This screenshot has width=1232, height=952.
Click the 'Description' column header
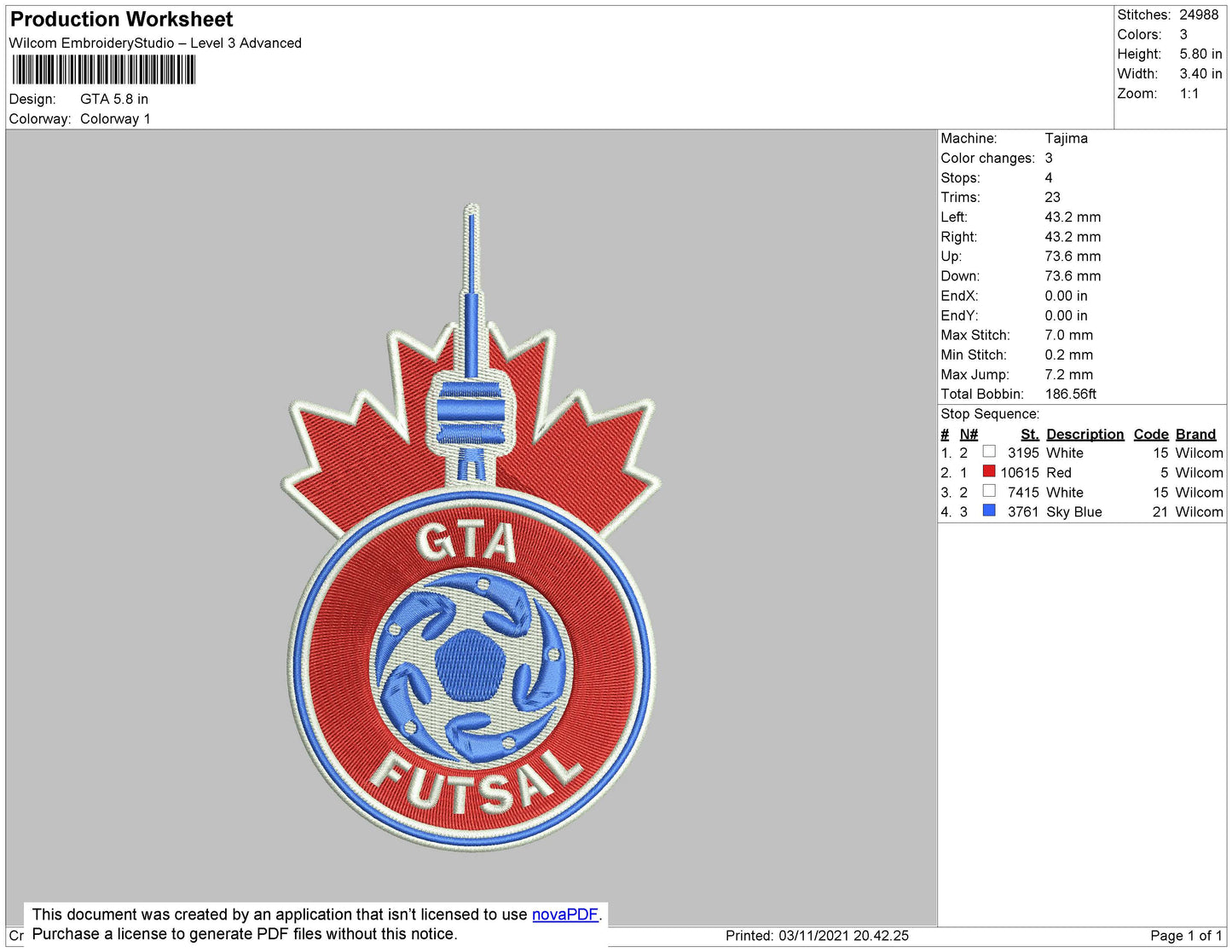click(x=1085, y=434)
